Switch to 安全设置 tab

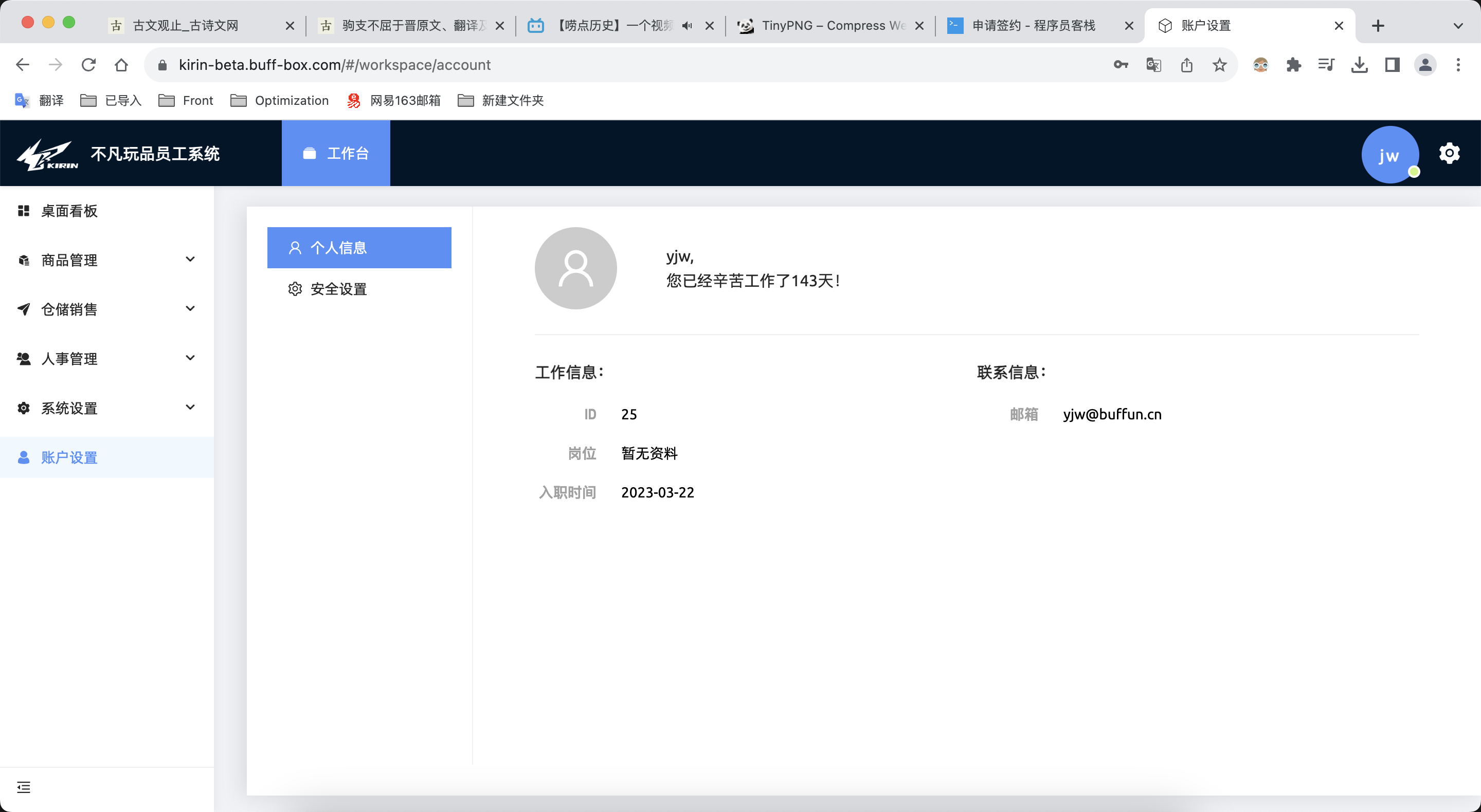(x=359, y=289)
